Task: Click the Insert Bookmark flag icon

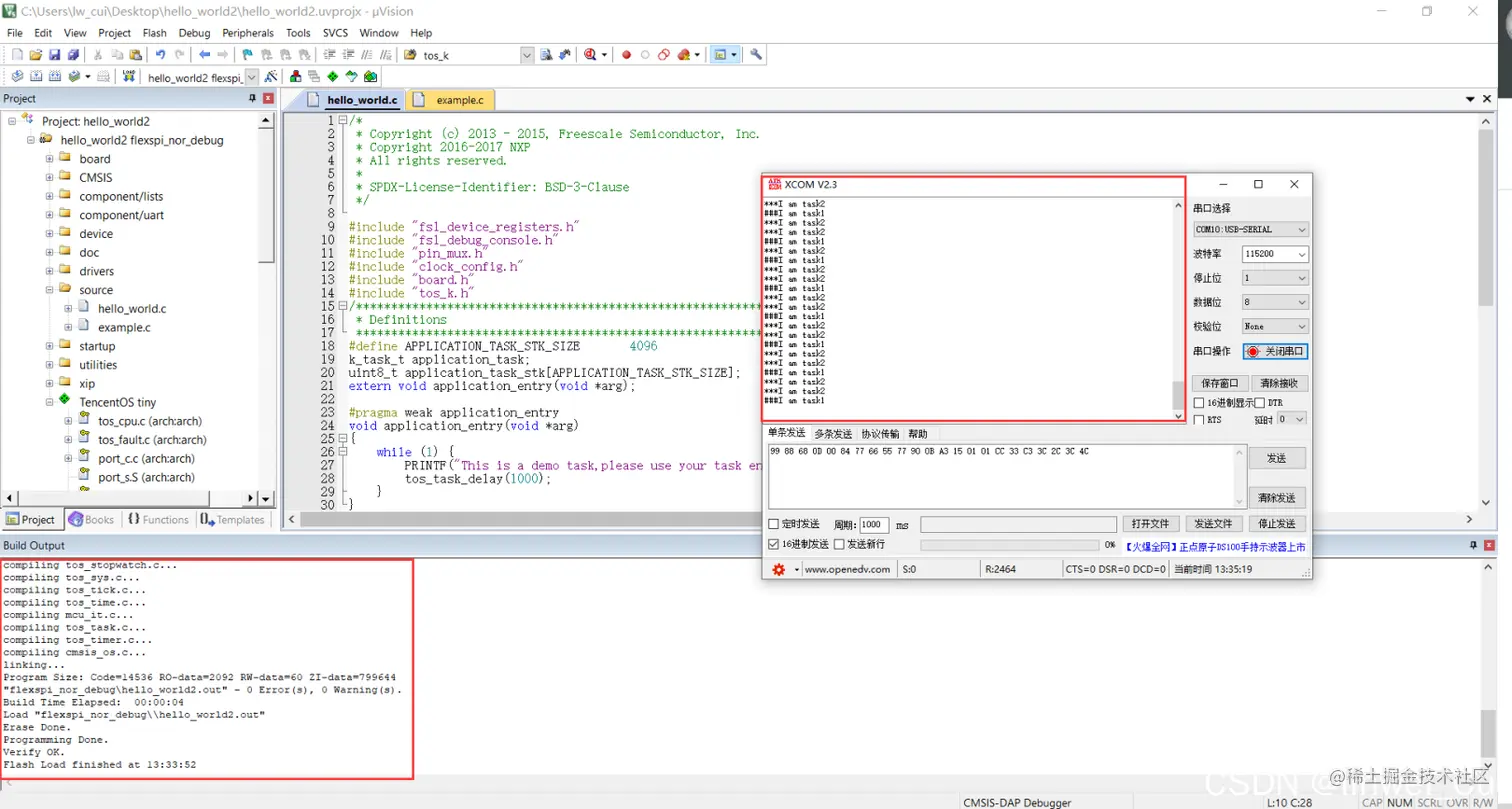Action: (x=248, y=55)
